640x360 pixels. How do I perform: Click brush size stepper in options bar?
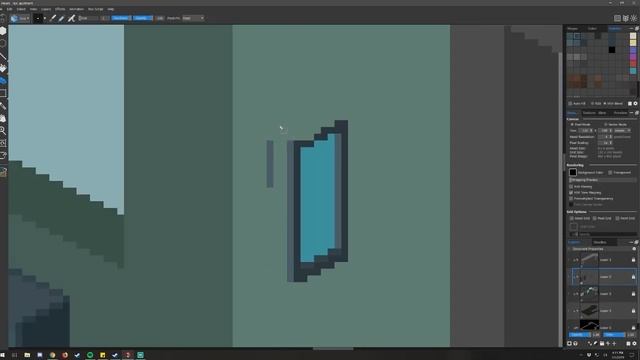(104, 18)
